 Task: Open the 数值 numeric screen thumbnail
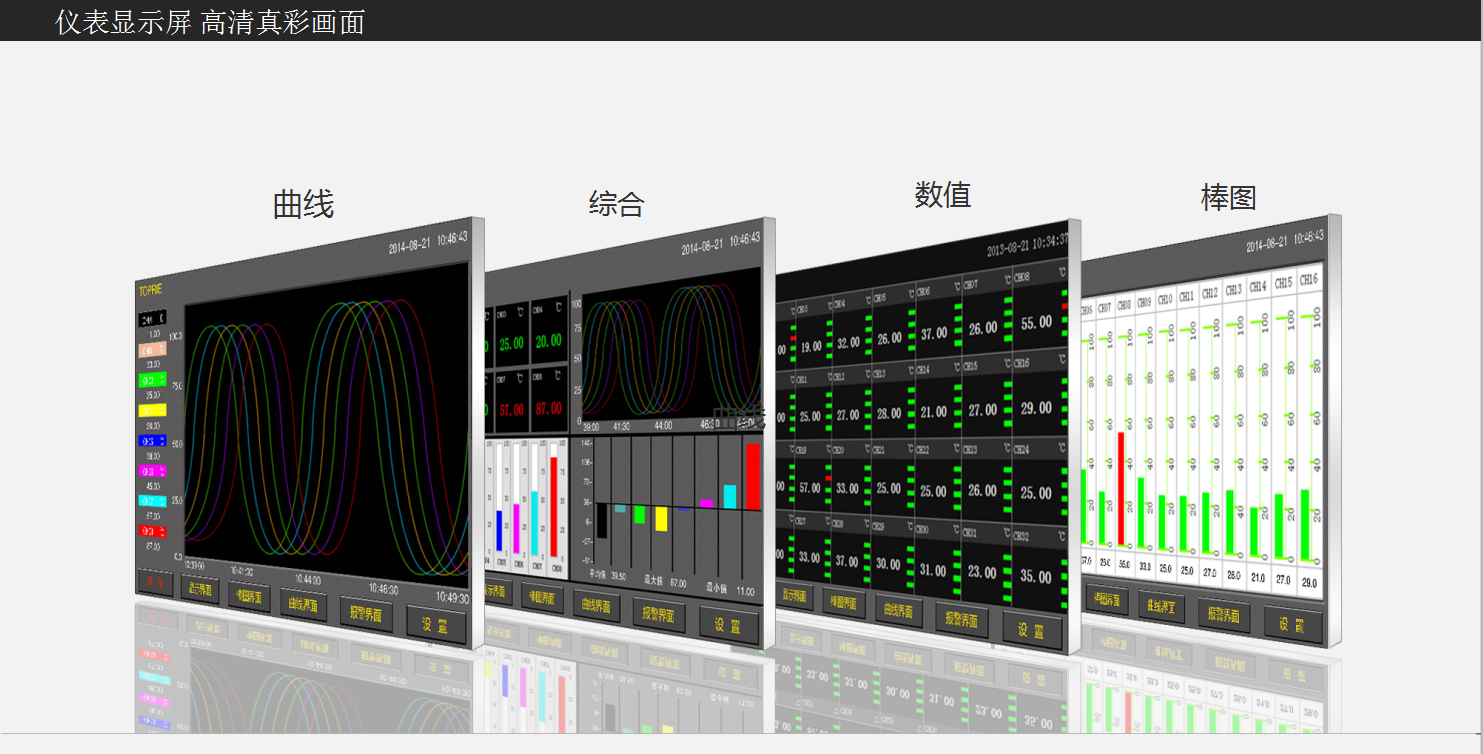(x=928, y=436)
